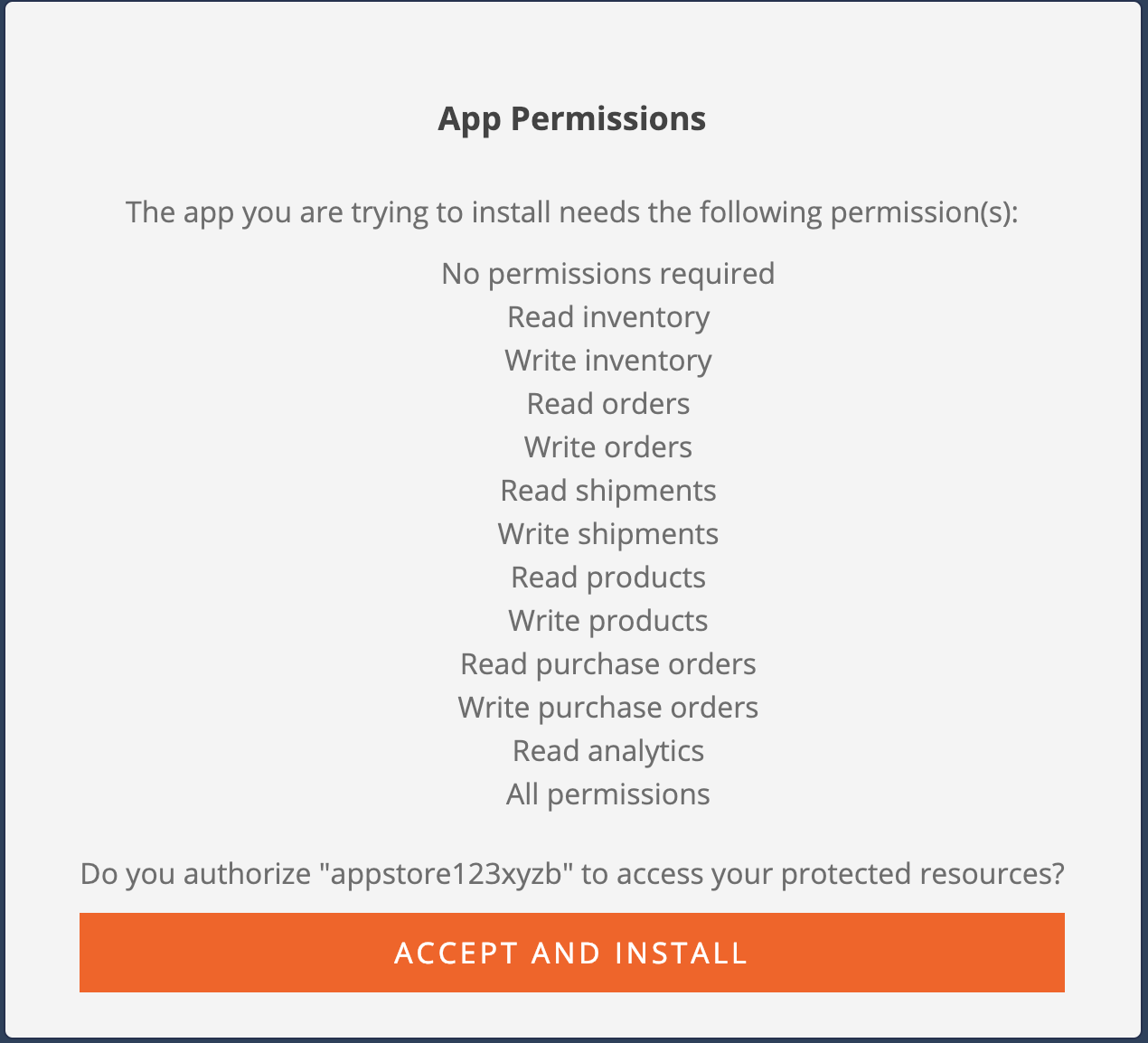Select the "Write purchase orders" permission
1148x1043 pixels.
point(607,707)
